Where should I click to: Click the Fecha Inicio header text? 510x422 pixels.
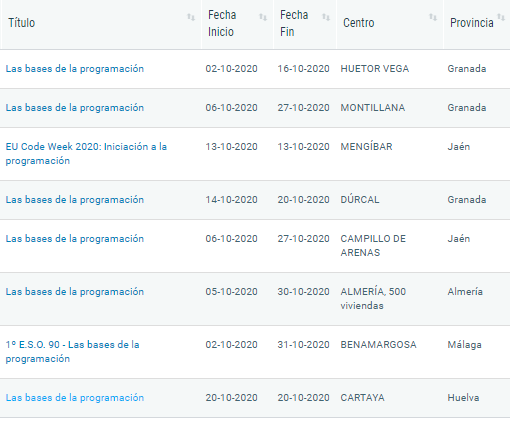pos(222,23)
